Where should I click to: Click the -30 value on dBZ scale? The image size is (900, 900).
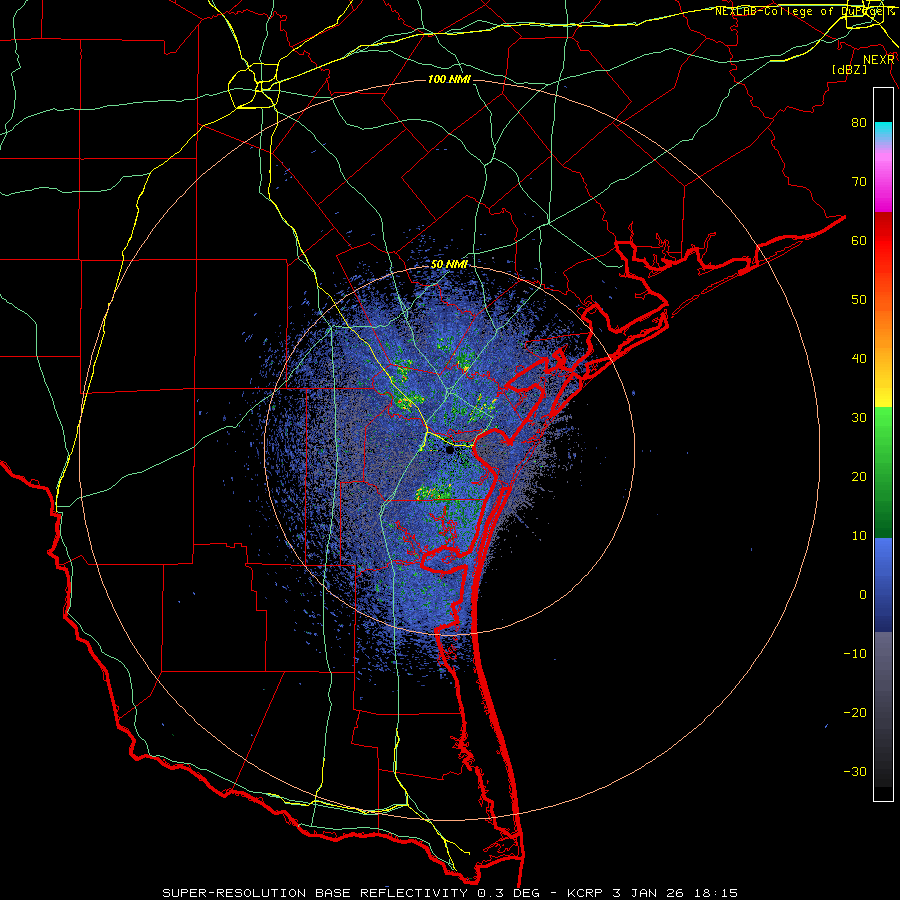(855, 771)
